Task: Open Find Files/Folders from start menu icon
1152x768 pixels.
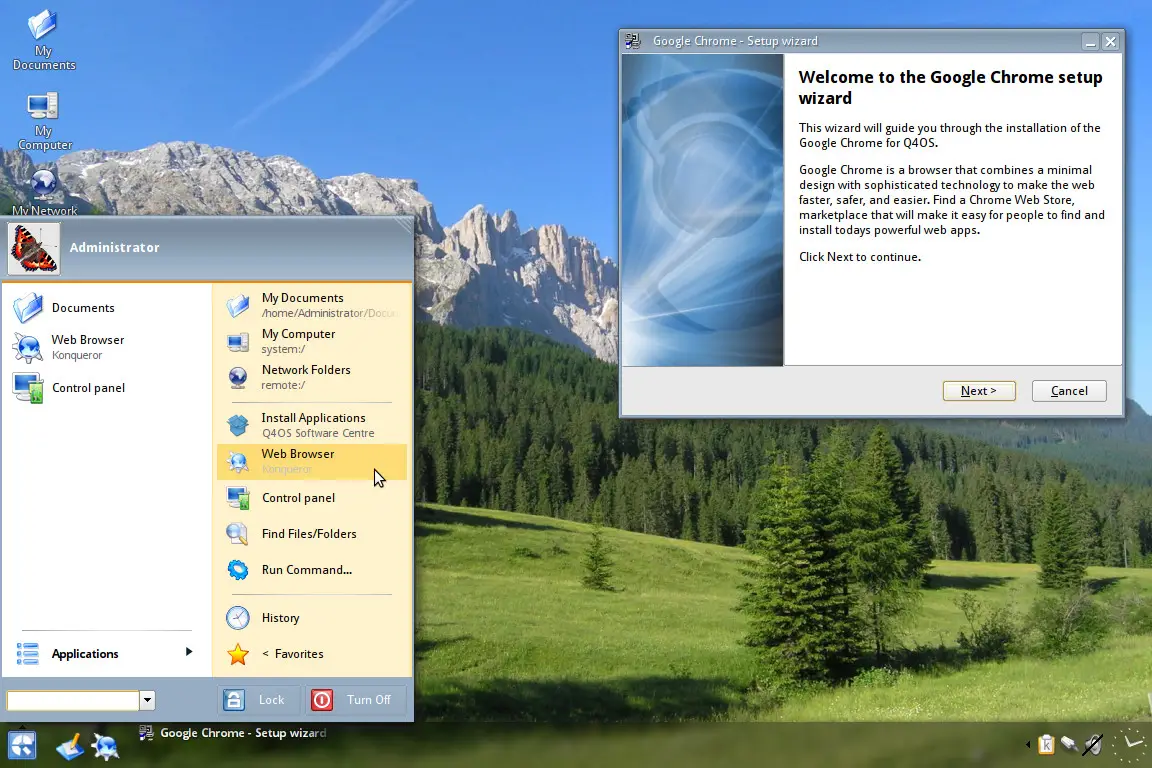Action: click(238, 534)
